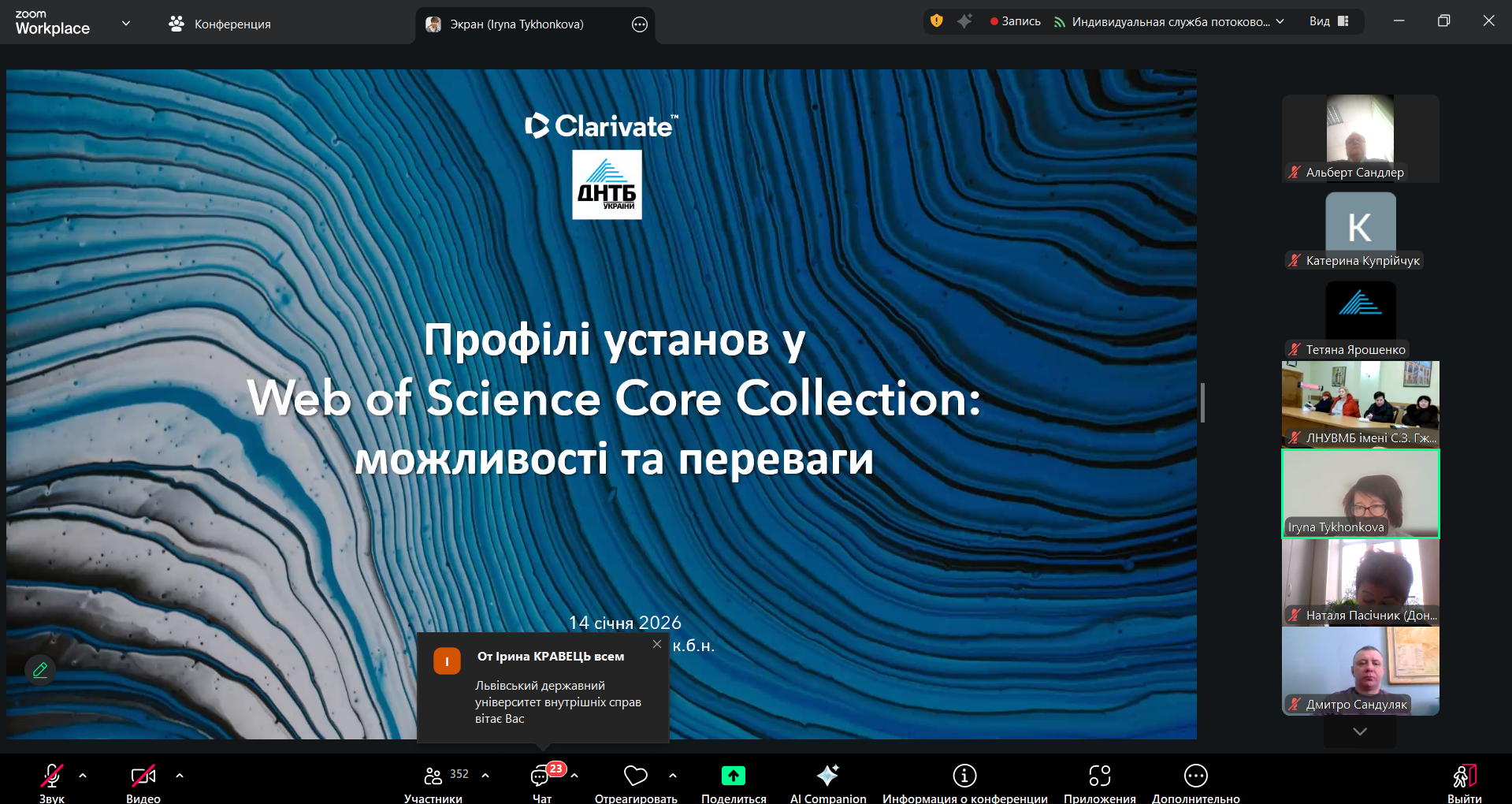Screen dimensions: 1512x804
Task: Click the Leave meeting button
Action: (x=1464, y=778)
